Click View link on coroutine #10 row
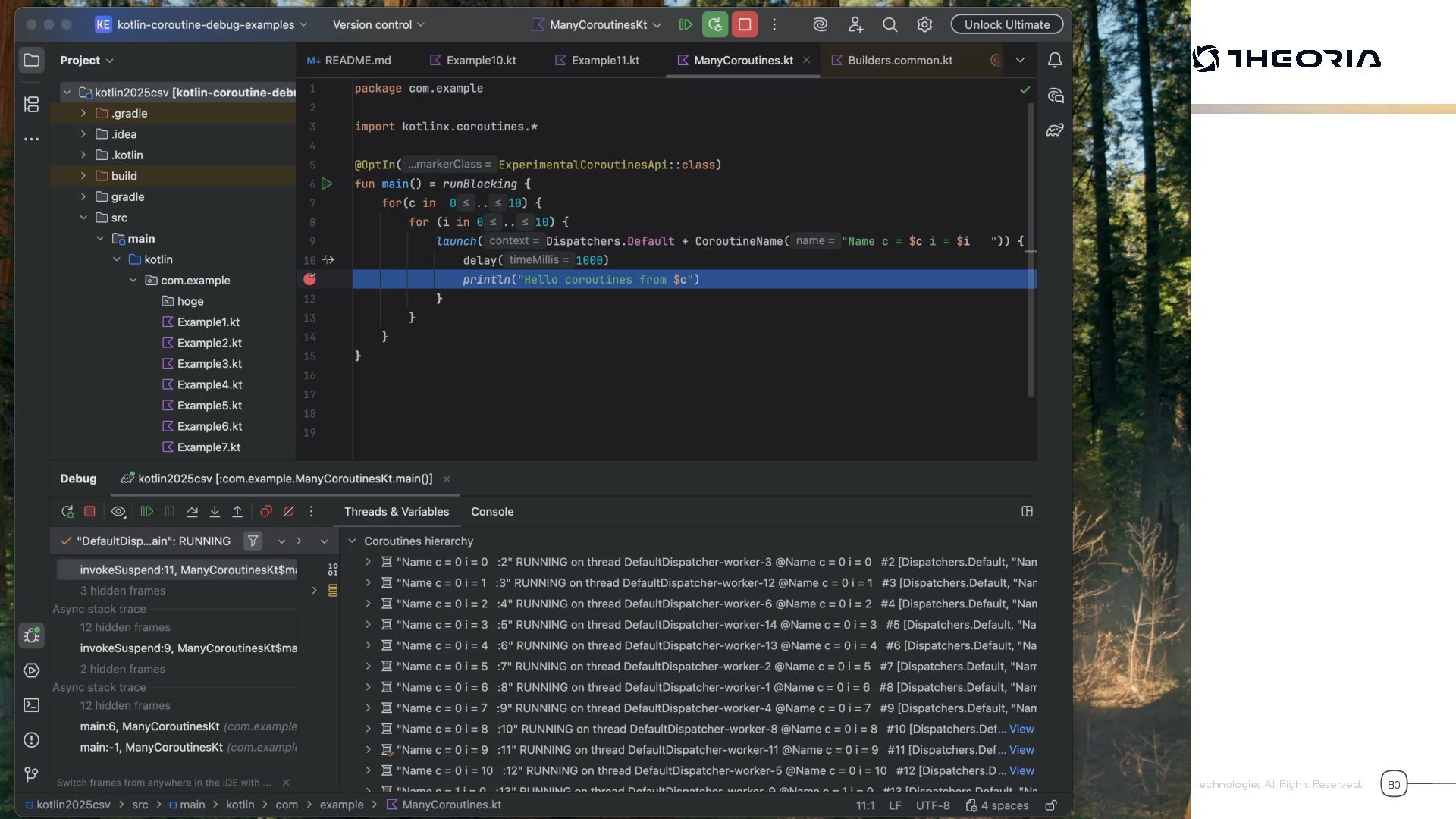1456x819 pixels. [x=1021, y=729]
